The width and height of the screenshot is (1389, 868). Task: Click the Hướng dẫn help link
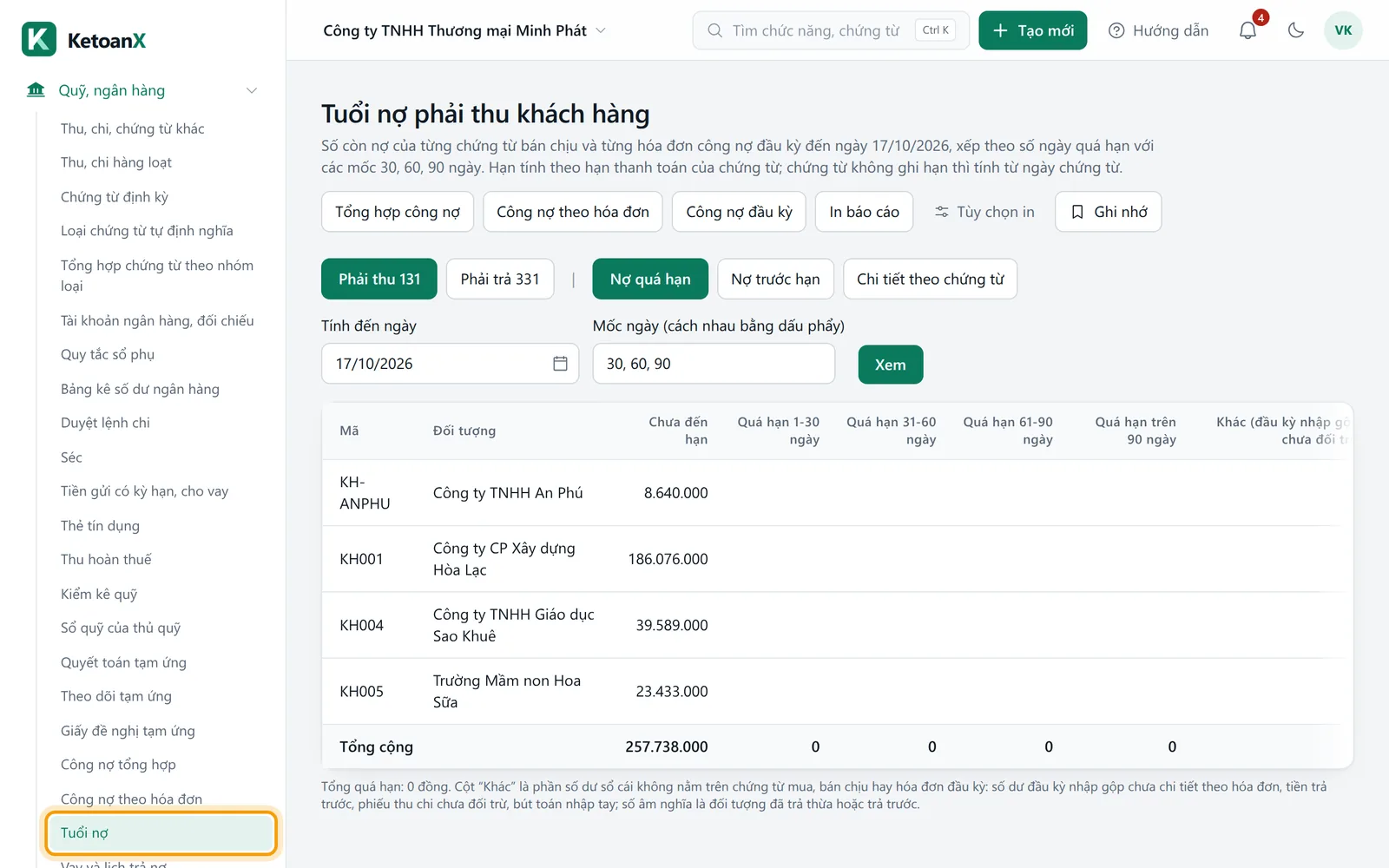[1158, 30]
